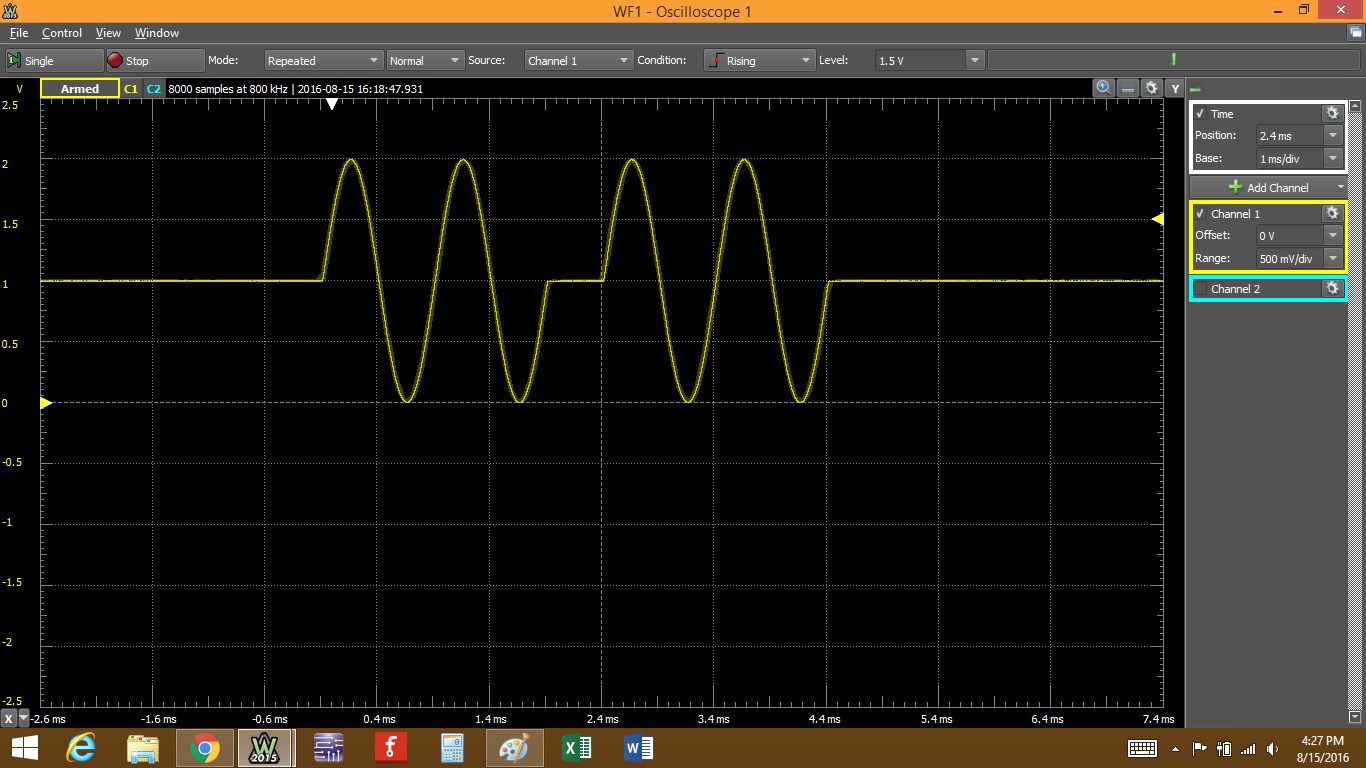The image size is (1366, 768).
Task: Open plot measurement cursors icon
Action: (x=1127, y=88)
